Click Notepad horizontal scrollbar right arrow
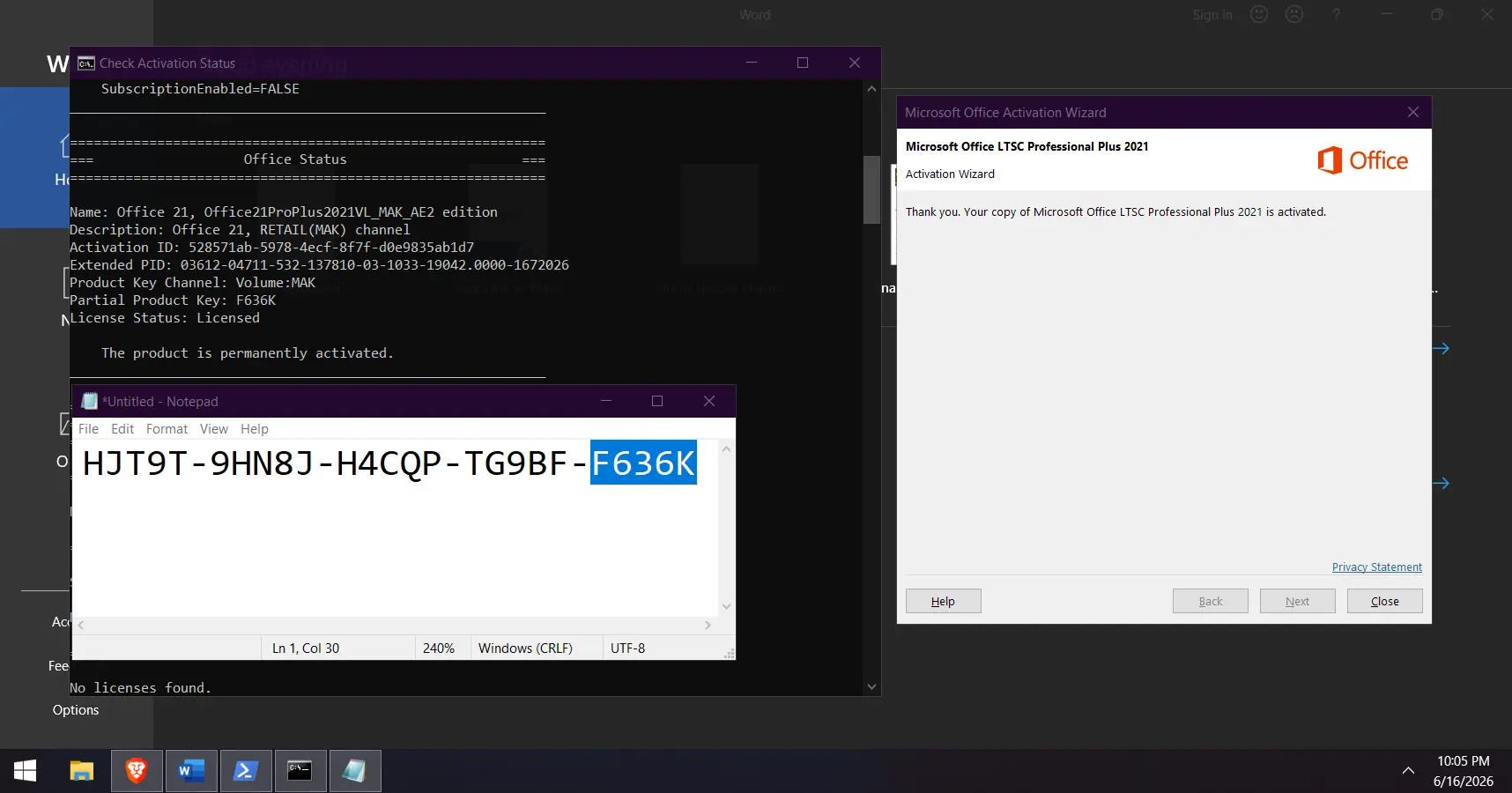This screenshot has height=793, width=1512. pyautogui.click(x=708, y=625)
